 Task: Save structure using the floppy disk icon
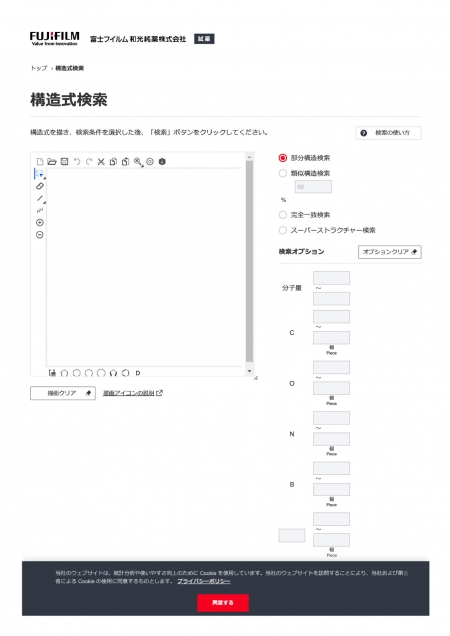click(64, 162)
